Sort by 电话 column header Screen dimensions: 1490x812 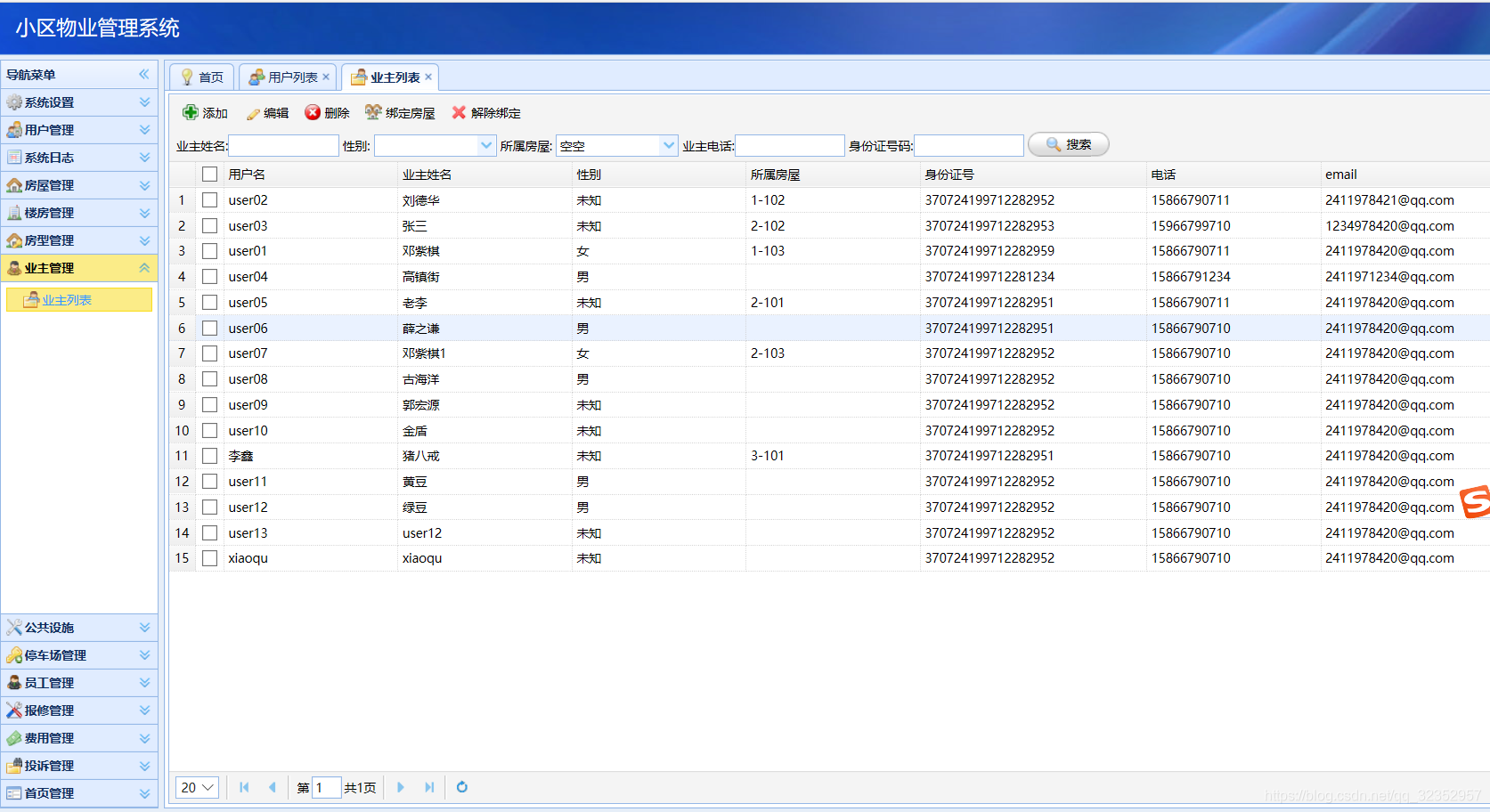[1233, 175]
